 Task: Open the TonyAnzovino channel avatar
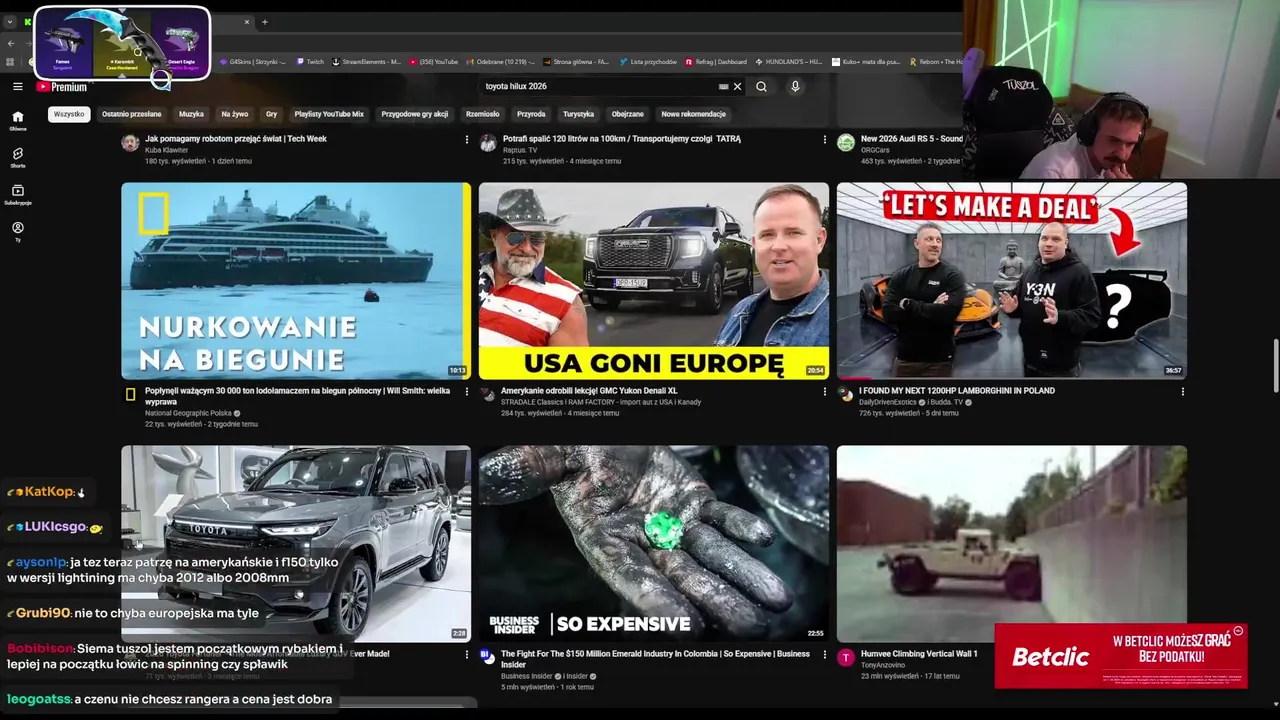coord(846,657)
